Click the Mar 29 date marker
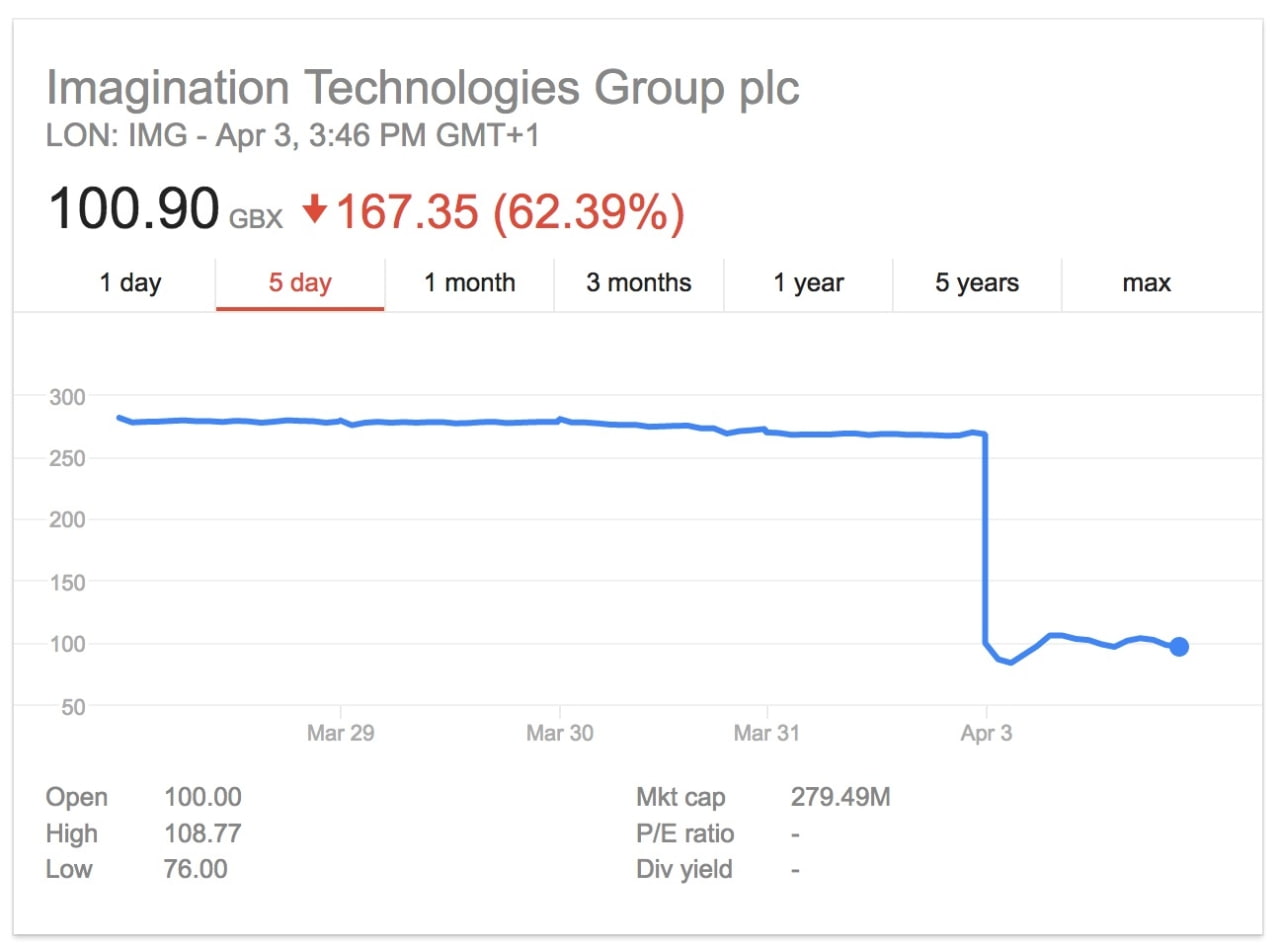1280x948 pixels. point(340,733)
